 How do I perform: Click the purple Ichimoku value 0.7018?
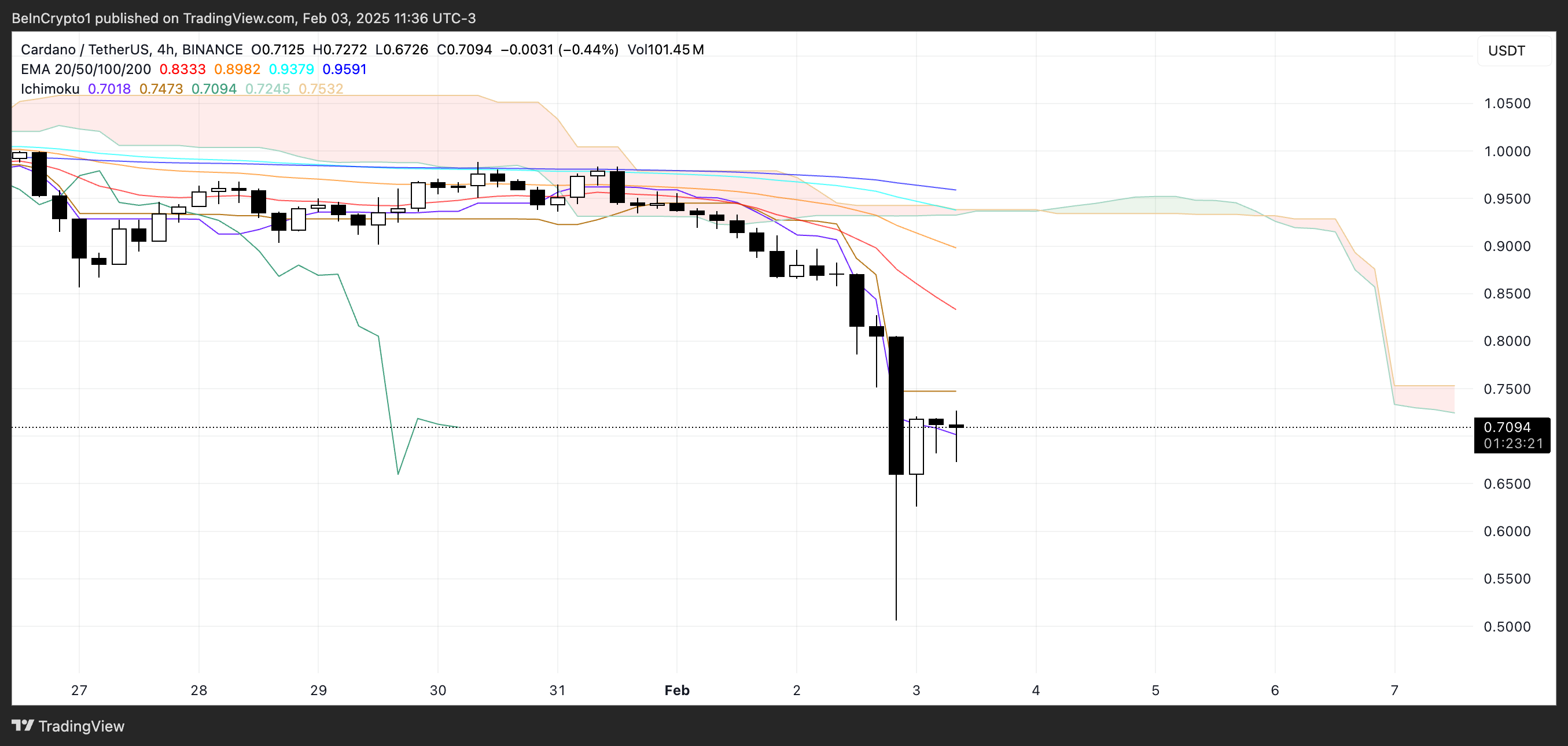[109, 89]
